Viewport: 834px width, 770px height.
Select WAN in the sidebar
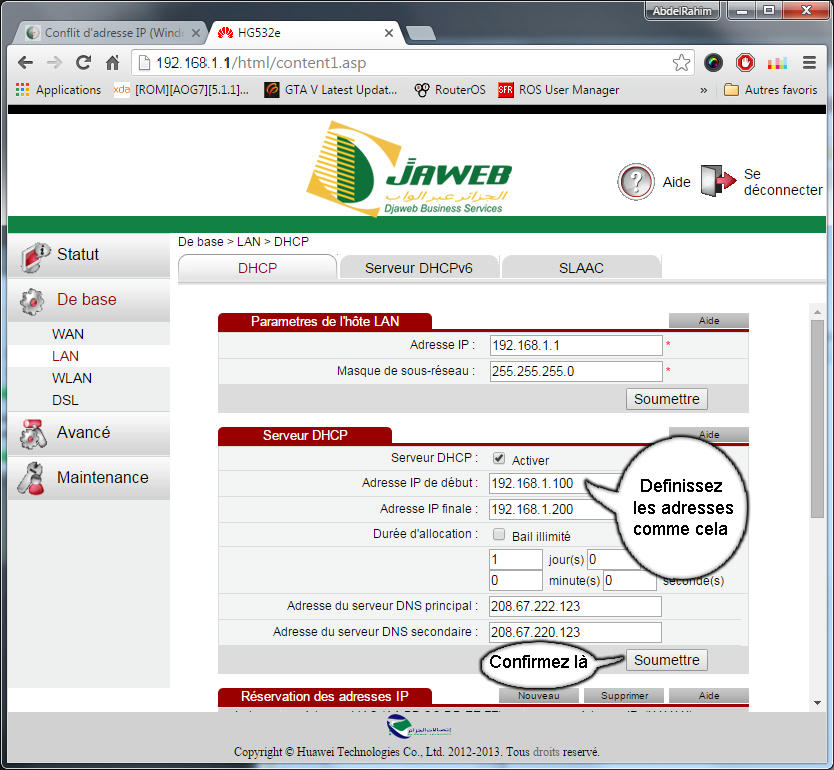(x=68, y=334)
